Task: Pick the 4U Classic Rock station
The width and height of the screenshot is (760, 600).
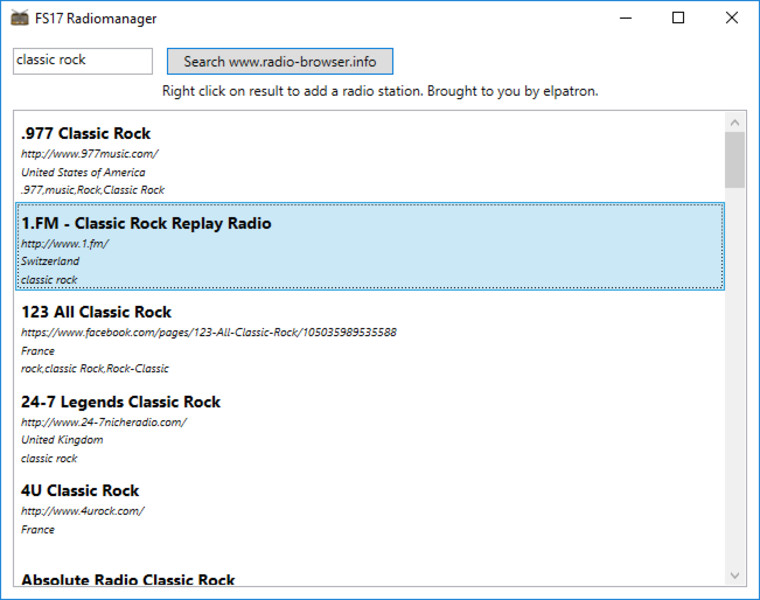Action: (x=80, y=491)
